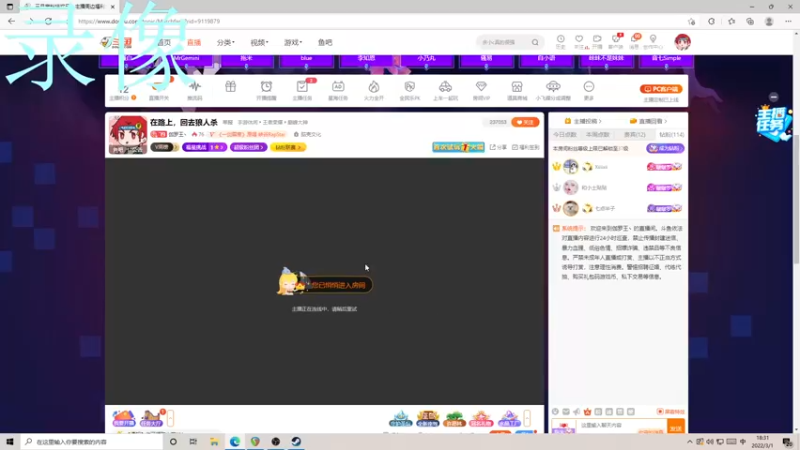Toggle the screen effects option in chat
The width and height of the screenshot is (800, 450).
tap(670, 412)
